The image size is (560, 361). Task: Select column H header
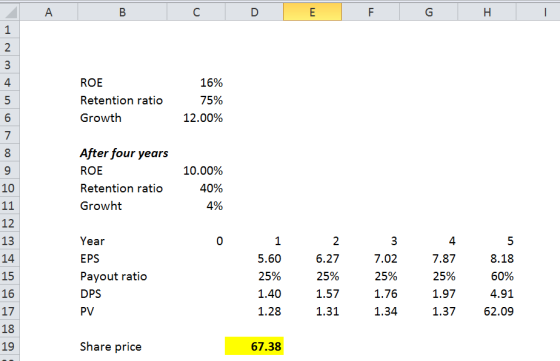pos(487,12)
